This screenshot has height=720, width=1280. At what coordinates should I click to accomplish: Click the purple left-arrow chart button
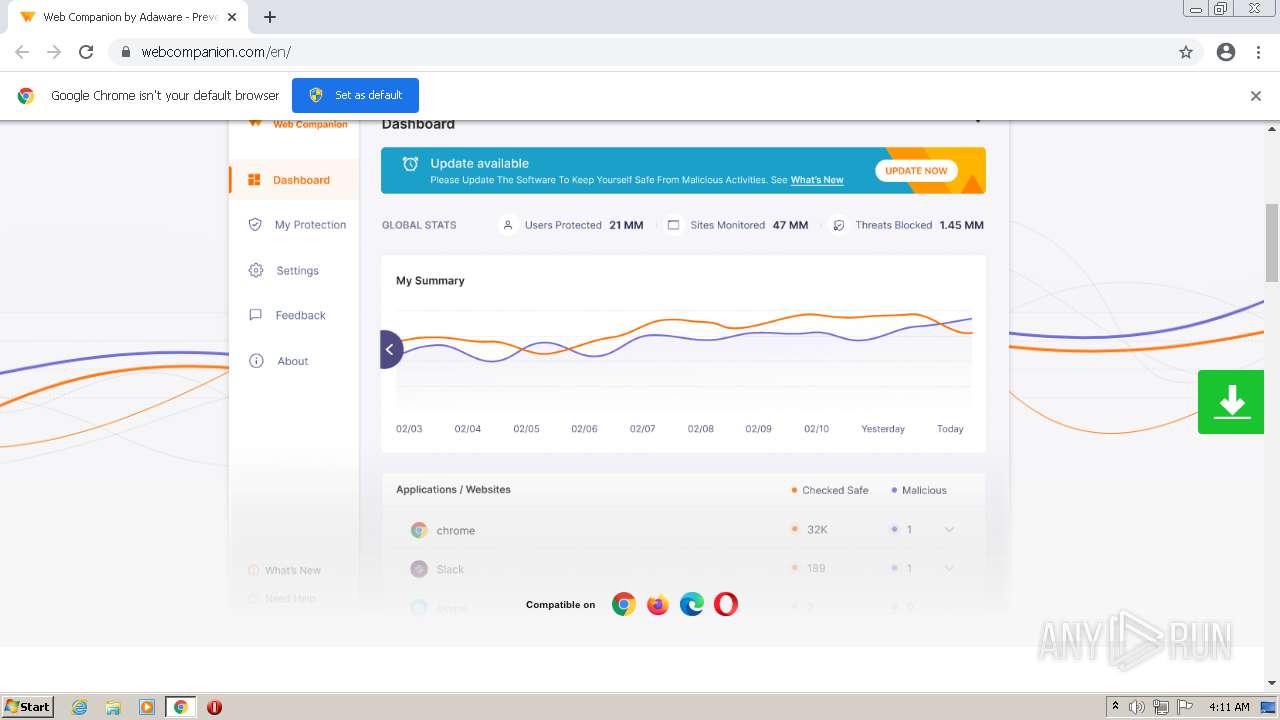tap(391, 349)
